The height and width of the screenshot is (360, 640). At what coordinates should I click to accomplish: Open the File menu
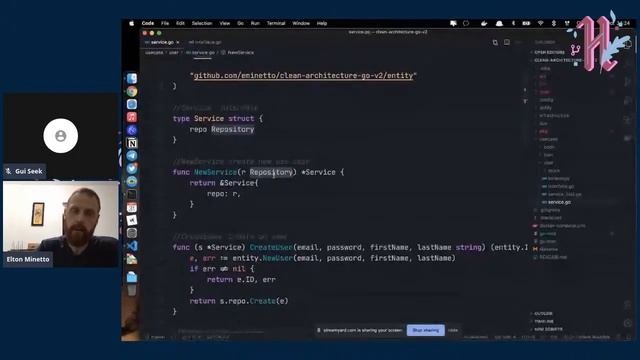coord(165,23)
